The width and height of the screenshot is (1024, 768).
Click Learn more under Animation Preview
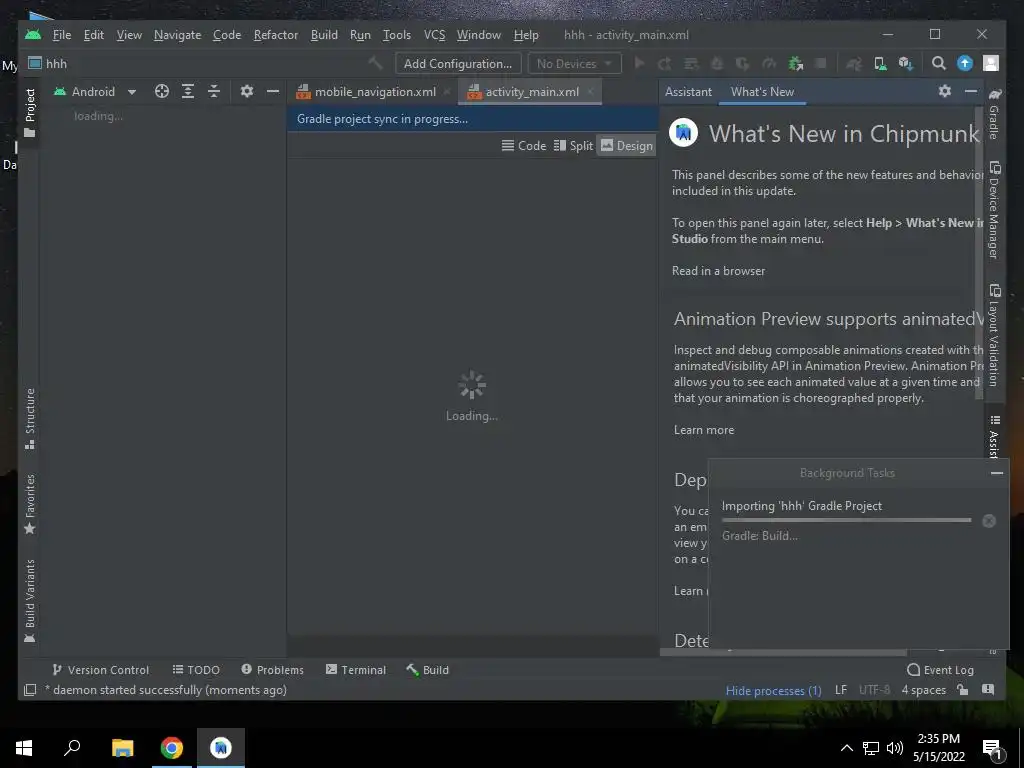pyautogui.click(x=704, y=430)
